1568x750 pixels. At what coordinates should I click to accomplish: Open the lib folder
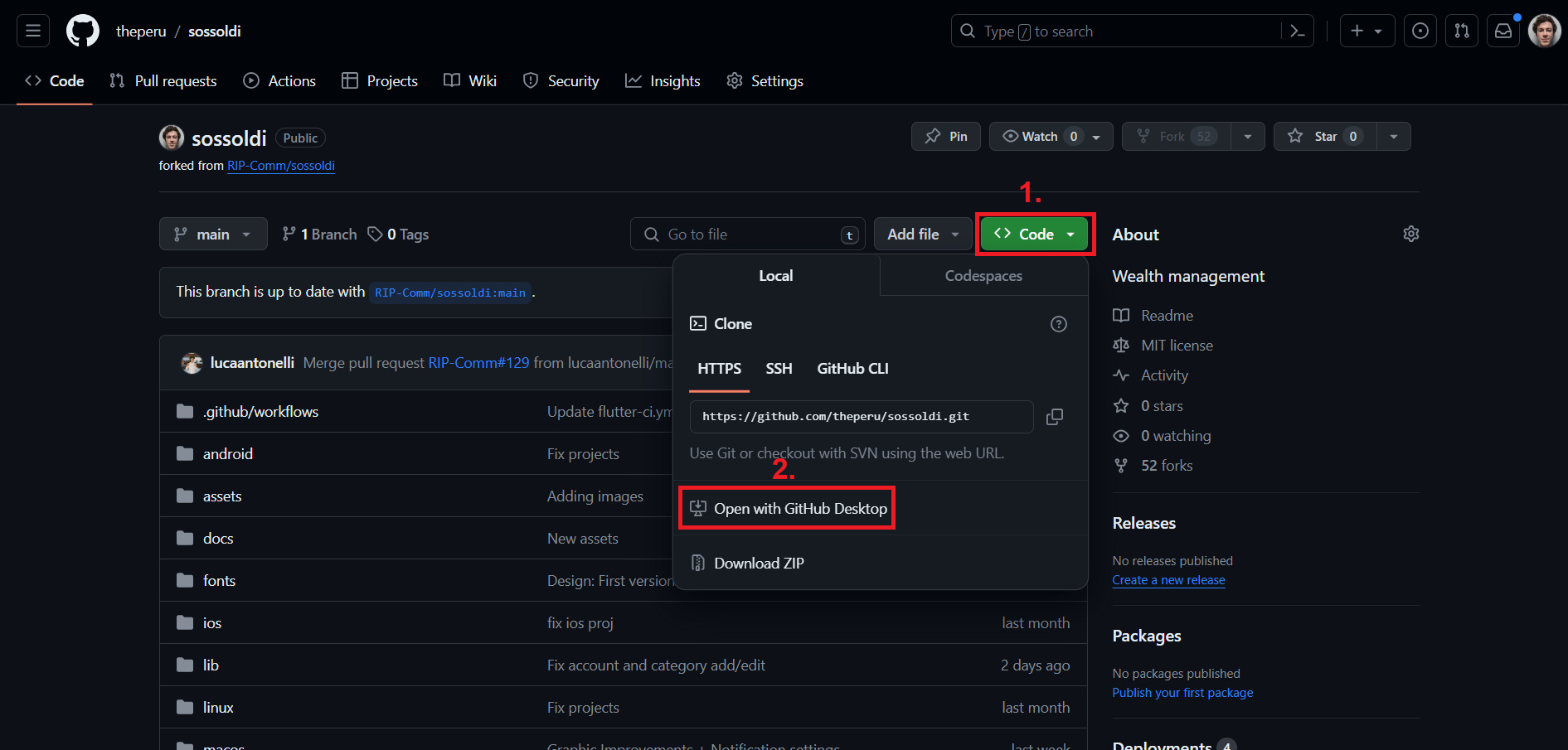point(211,665)
